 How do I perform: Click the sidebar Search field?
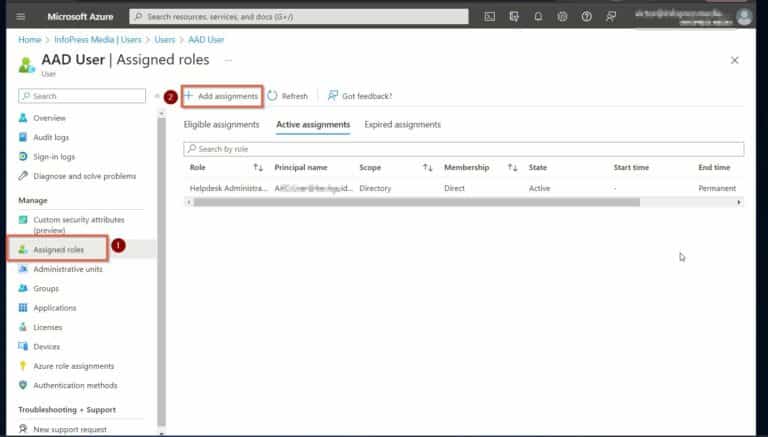82,96
